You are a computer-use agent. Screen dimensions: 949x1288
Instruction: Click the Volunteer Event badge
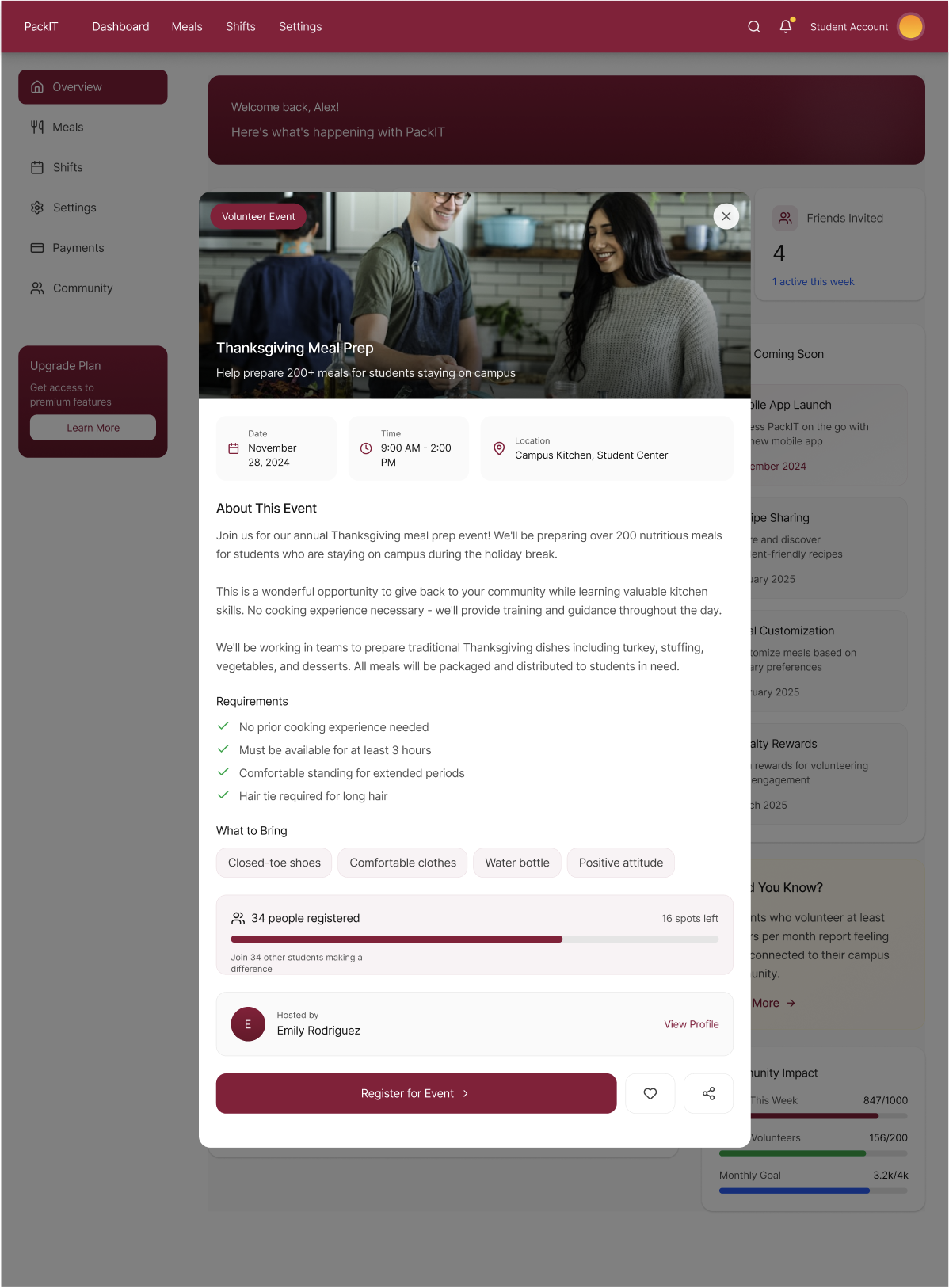coord(258,216)
